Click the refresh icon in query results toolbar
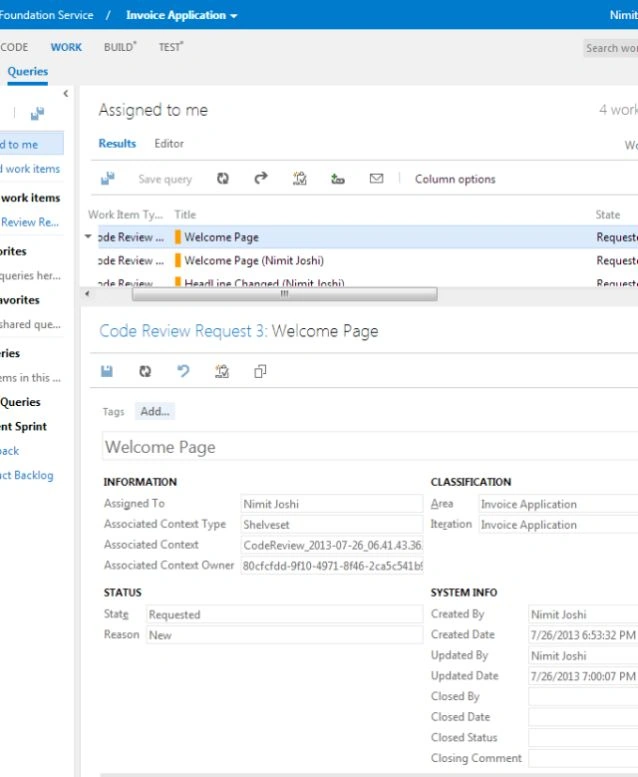The image size is (638, 777). (223, 178)
